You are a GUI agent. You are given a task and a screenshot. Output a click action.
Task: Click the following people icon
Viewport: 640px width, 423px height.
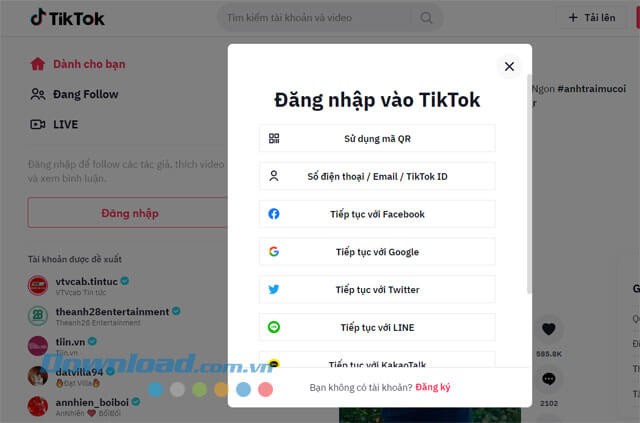(x=38, y=94)
